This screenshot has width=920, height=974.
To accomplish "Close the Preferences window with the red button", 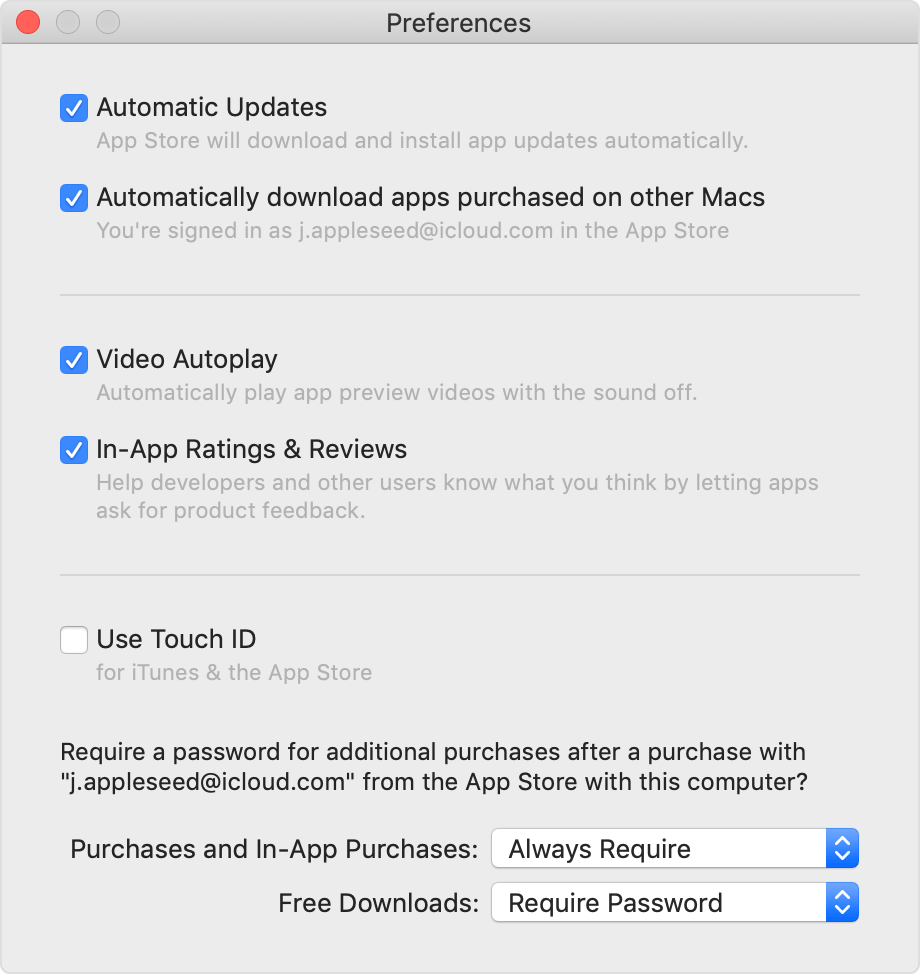I will coord(28,22).
